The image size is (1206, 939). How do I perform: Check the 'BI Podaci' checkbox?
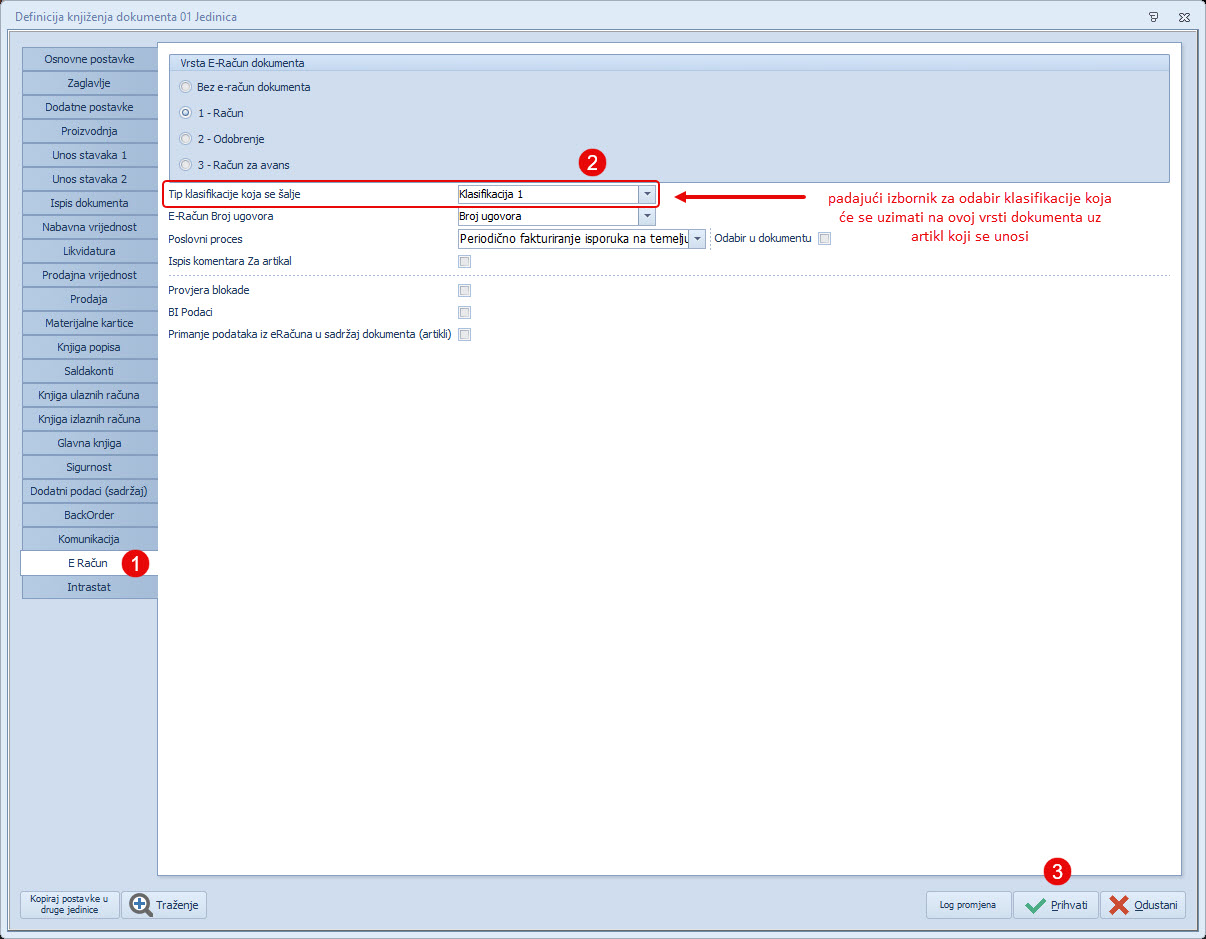click(464, 312)
